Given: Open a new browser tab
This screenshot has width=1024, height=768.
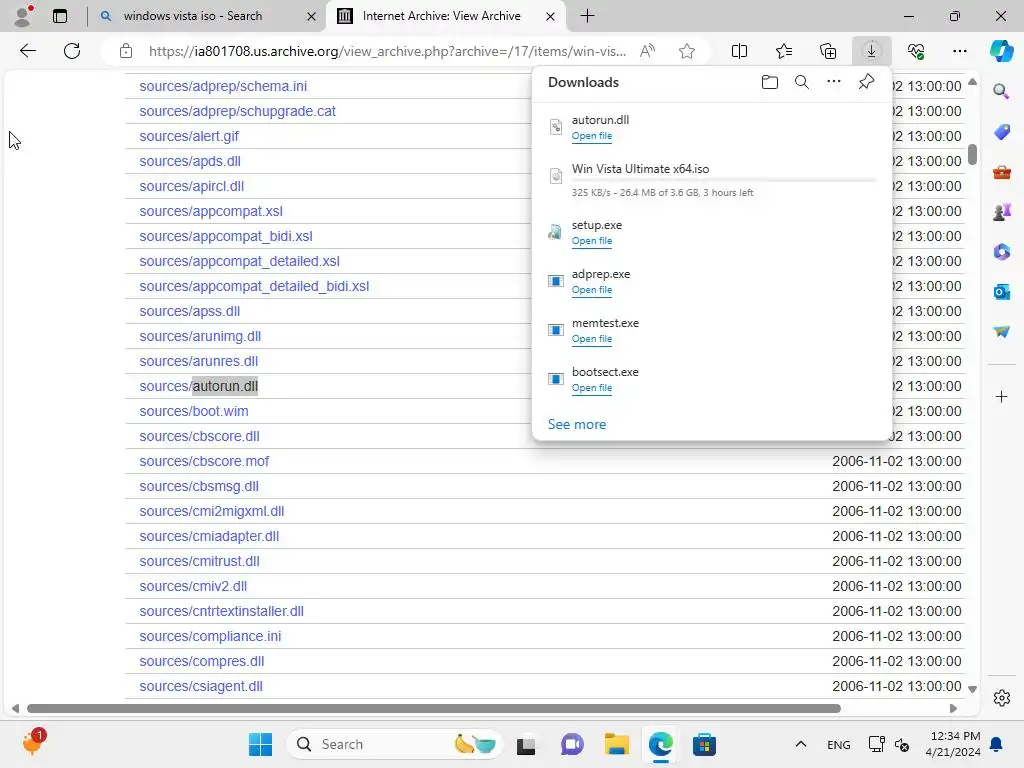Looking at the screenshot, I should 587,16.
